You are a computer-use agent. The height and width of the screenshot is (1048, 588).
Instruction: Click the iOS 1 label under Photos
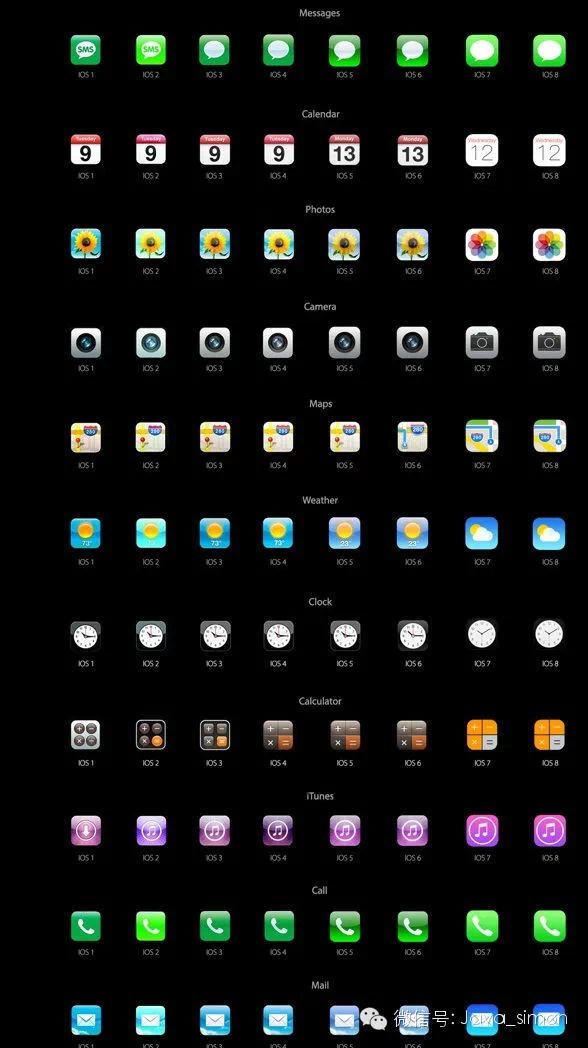pos(86,272)
